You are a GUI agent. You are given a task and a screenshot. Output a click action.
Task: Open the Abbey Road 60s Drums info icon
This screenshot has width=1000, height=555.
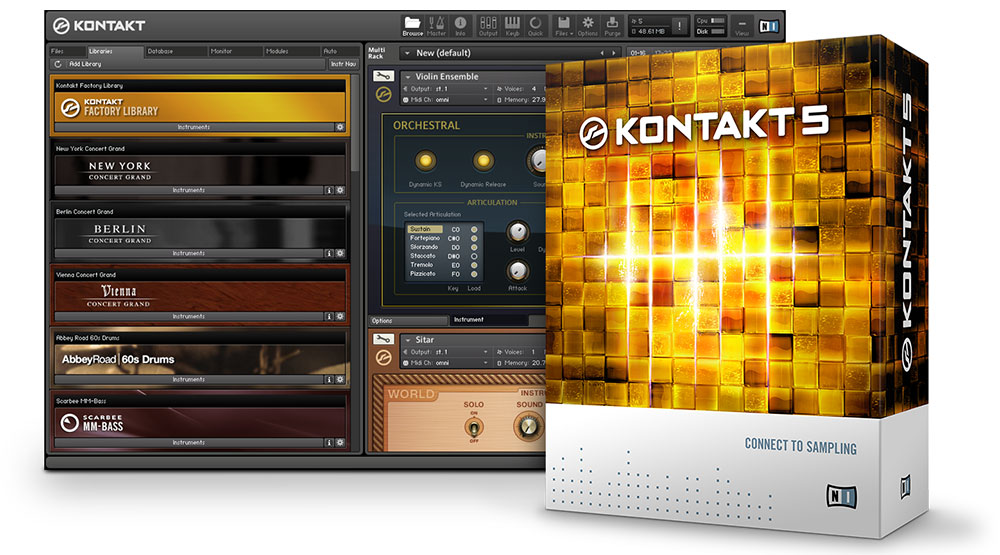[x=329, y=380]
